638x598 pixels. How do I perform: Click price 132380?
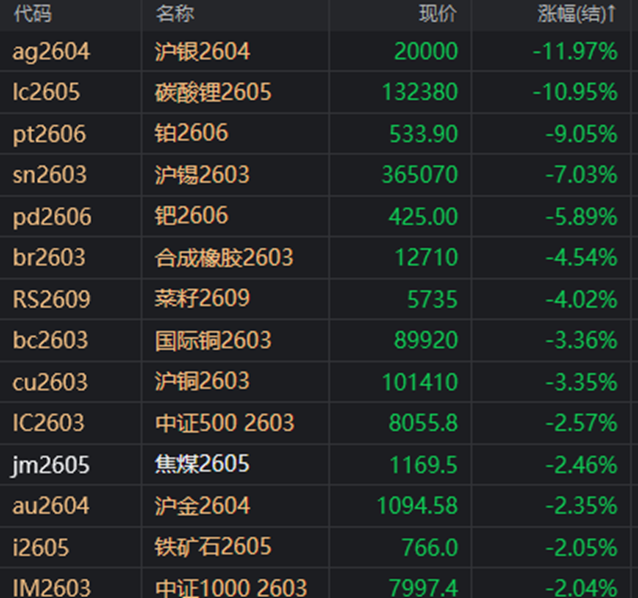(x=420, y=92)
